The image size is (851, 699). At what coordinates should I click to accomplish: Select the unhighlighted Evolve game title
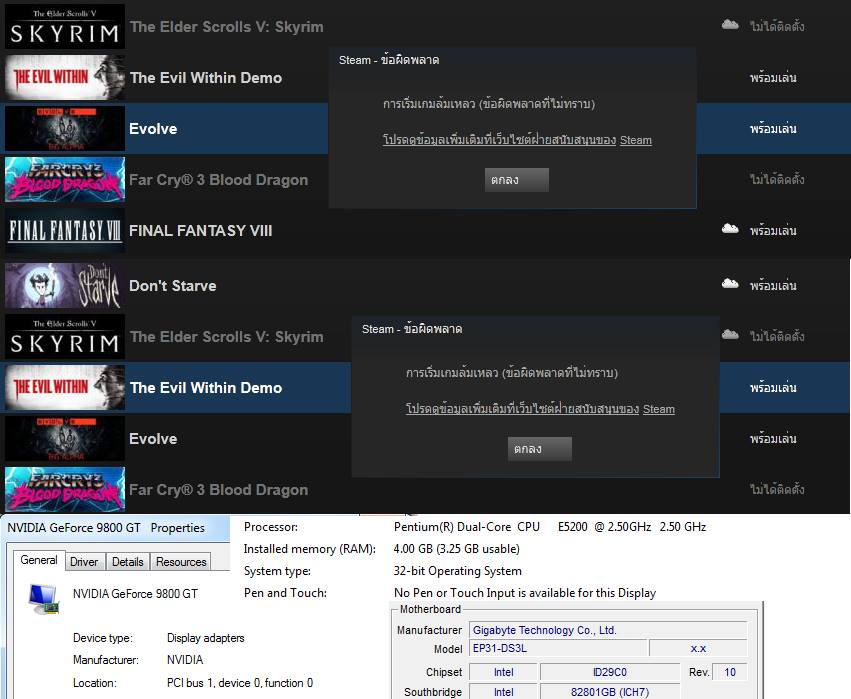[153, 439]
